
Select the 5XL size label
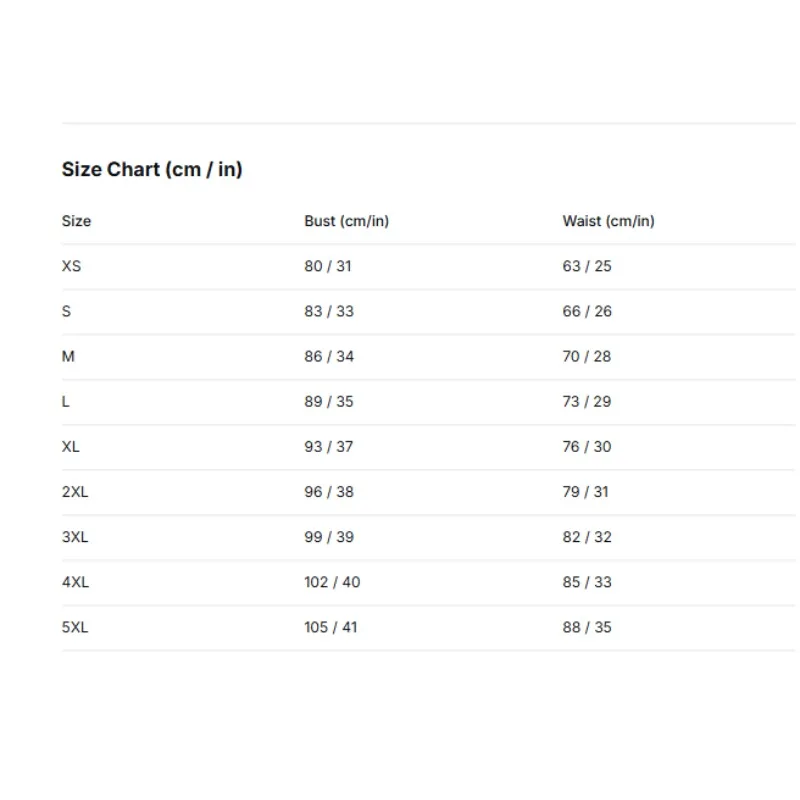click(x=75, y=627)
